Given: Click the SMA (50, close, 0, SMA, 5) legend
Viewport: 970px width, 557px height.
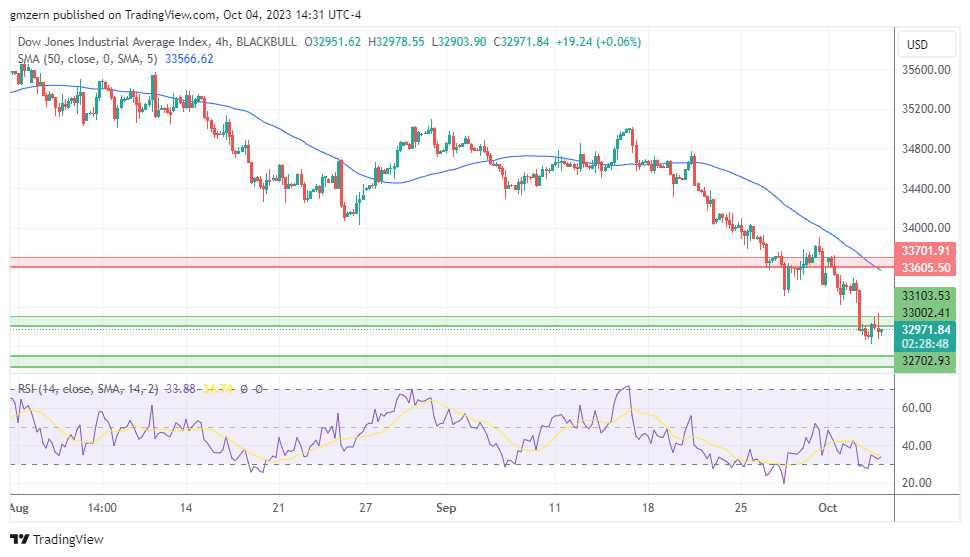Looking at the screenshot, I should tap(87, 59).
